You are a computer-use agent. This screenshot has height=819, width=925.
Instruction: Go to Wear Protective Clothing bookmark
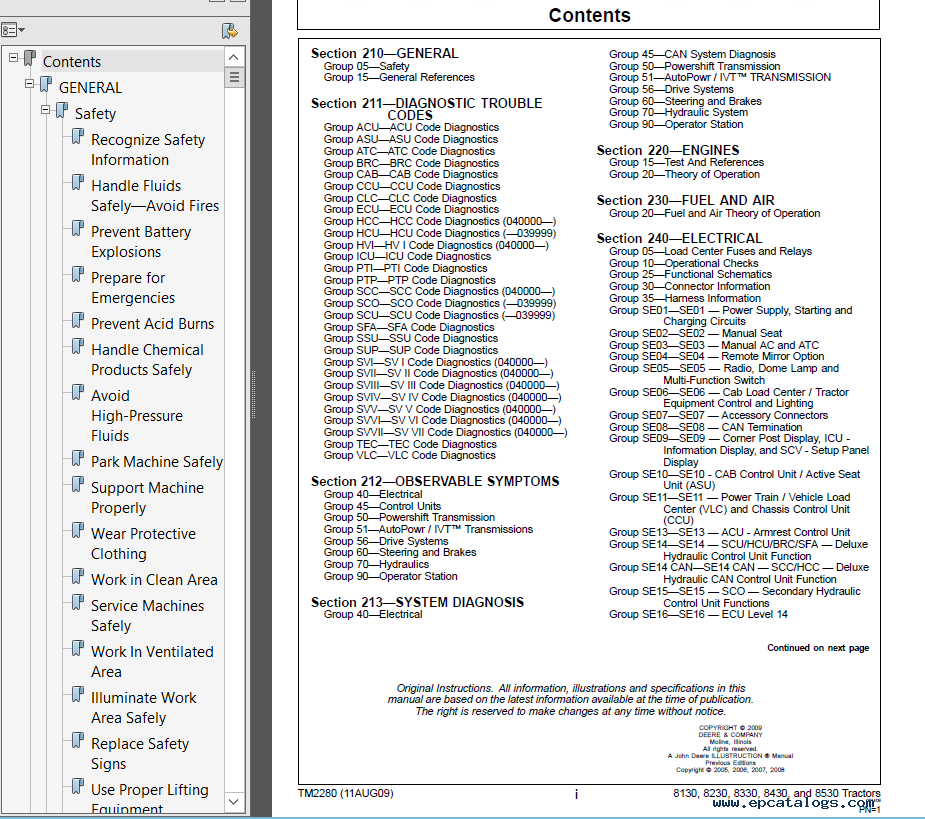143,544
